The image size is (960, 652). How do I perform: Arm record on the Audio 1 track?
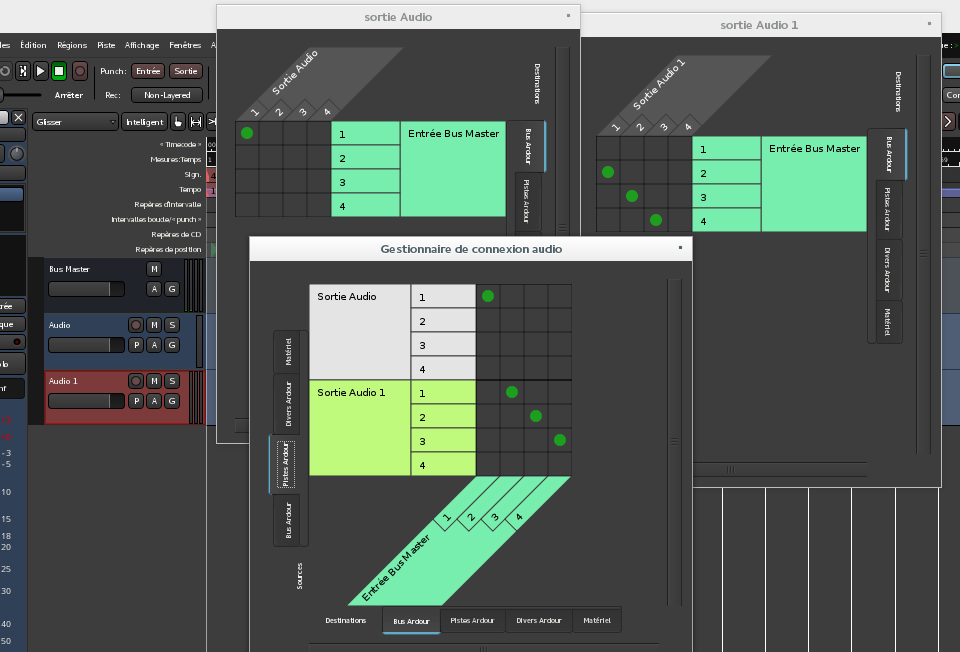[x=136, y=381]
